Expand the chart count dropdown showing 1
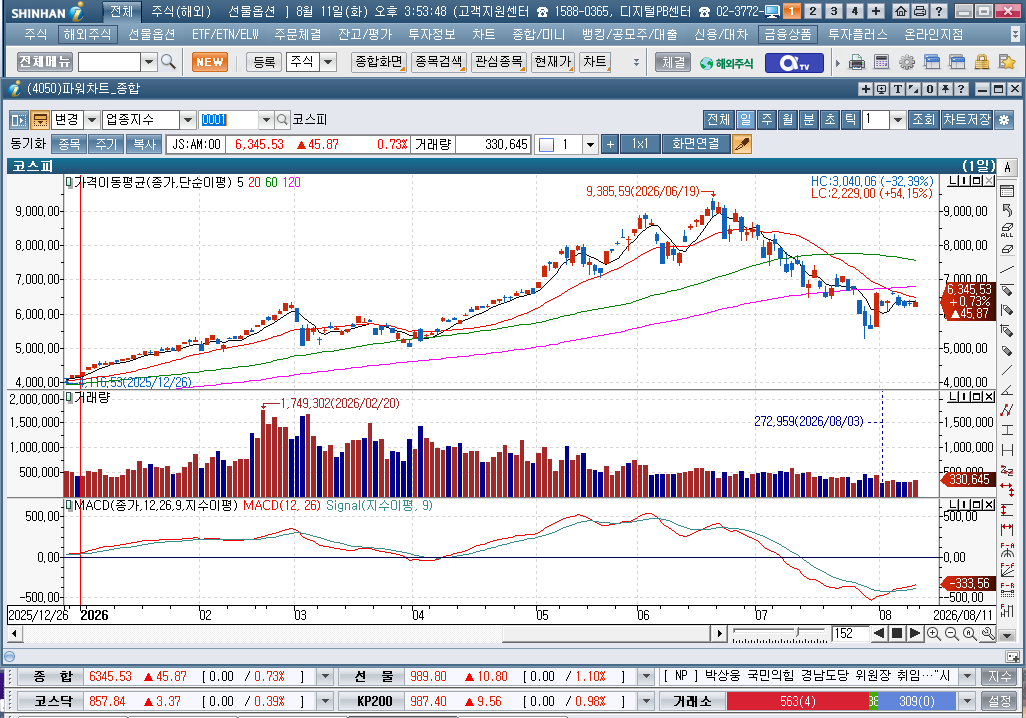The height and width of the screenshot is (718, 1026). point(591,144)
